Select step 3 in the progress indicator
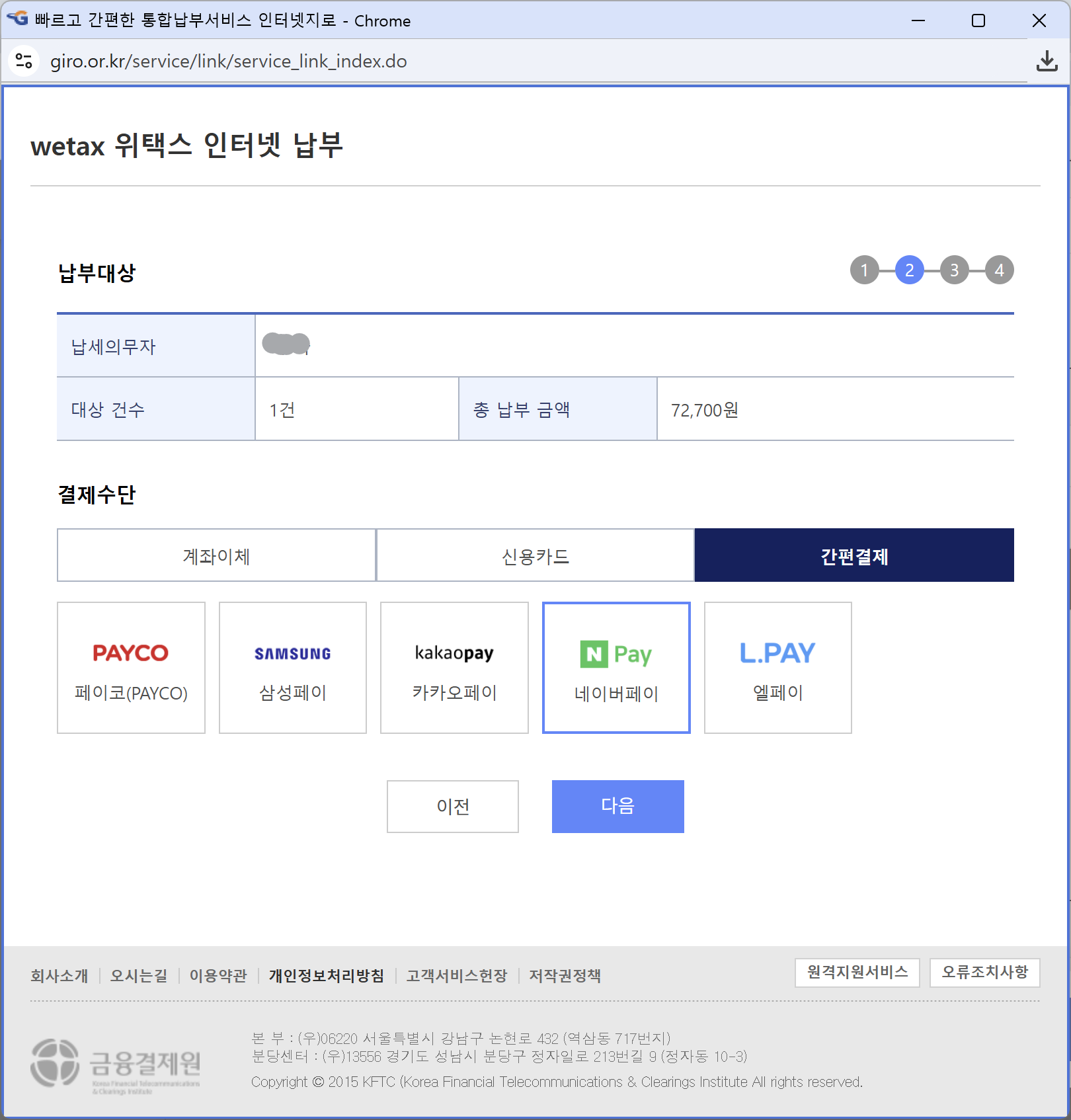 click(x=954, y=270)
